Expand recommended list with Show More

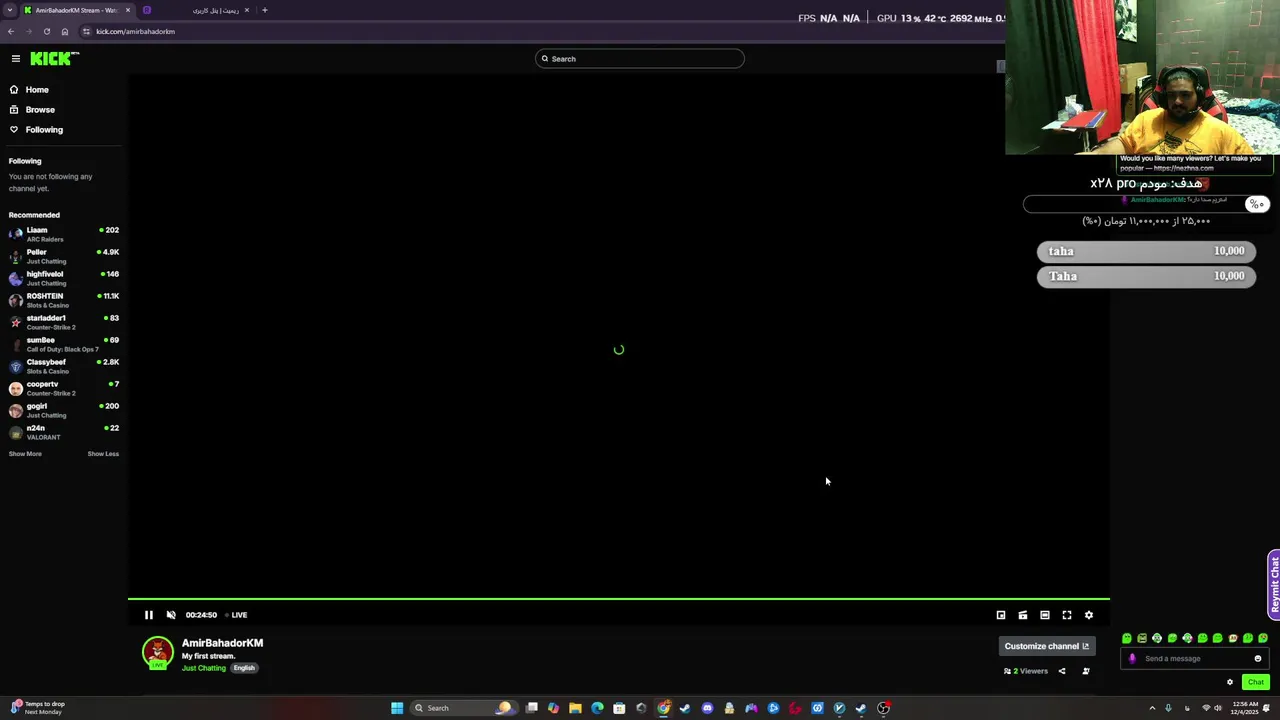coord(25,454)
